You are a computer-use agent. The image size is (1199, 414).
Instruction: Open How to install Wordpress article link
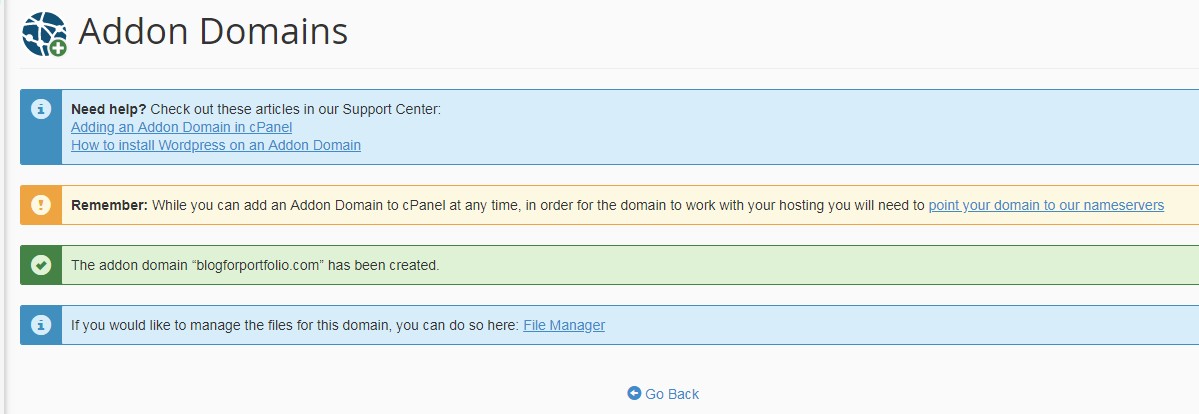216,145
